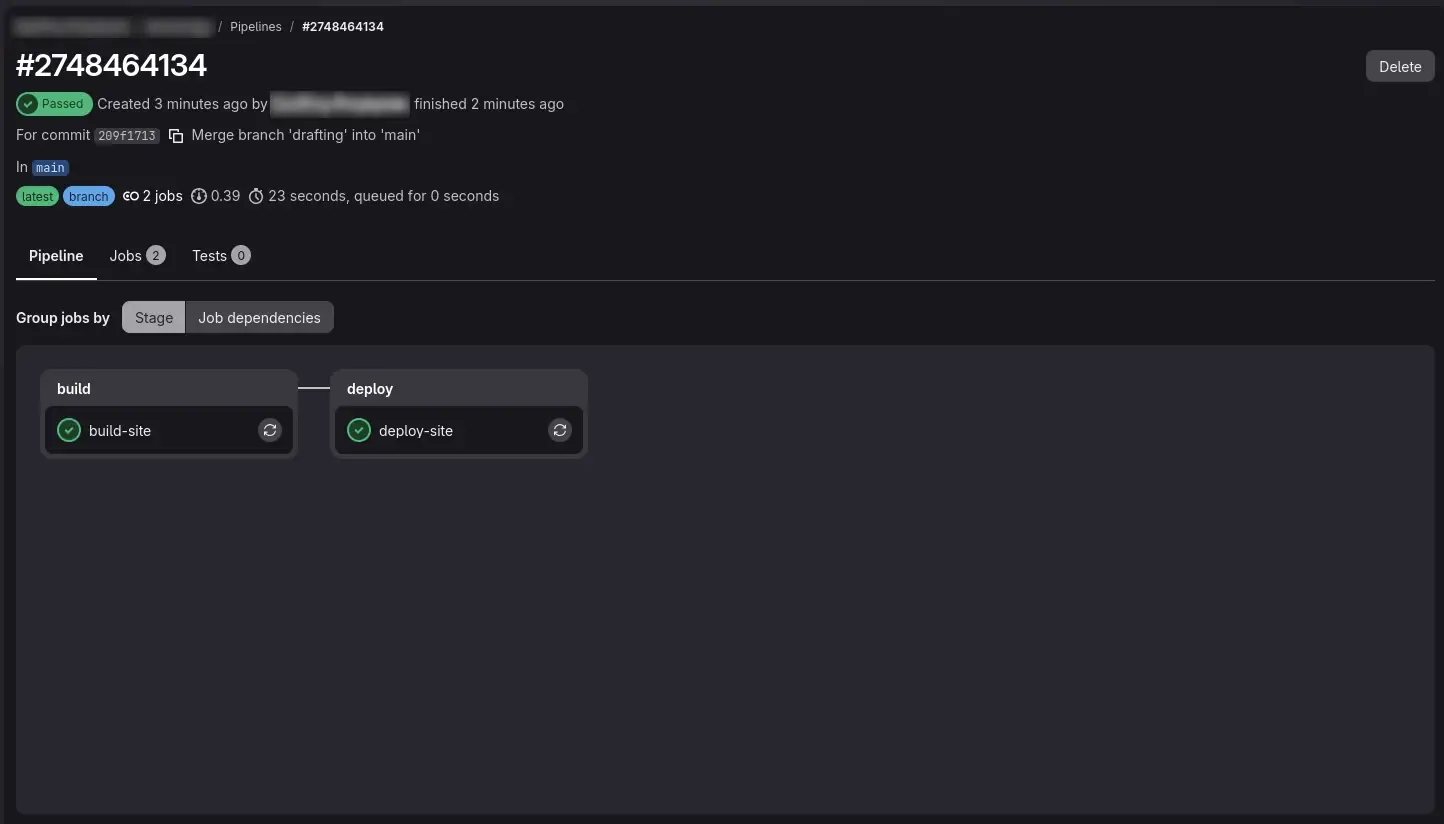Open commit 209f1713 link

click(127, 135)
